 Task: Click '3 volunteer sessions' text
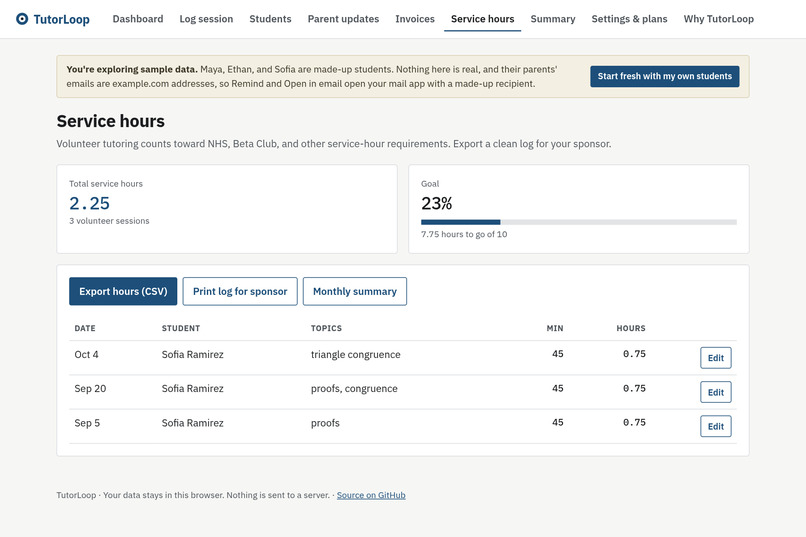(109, 221)
